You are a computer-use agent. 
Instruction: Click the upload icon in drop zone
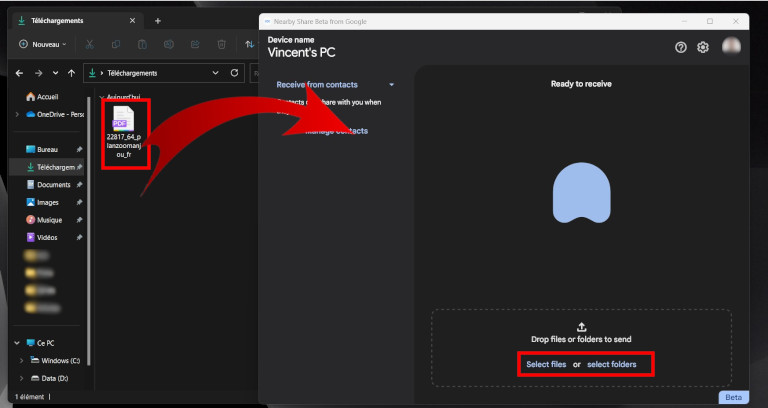tap(581, 326)
